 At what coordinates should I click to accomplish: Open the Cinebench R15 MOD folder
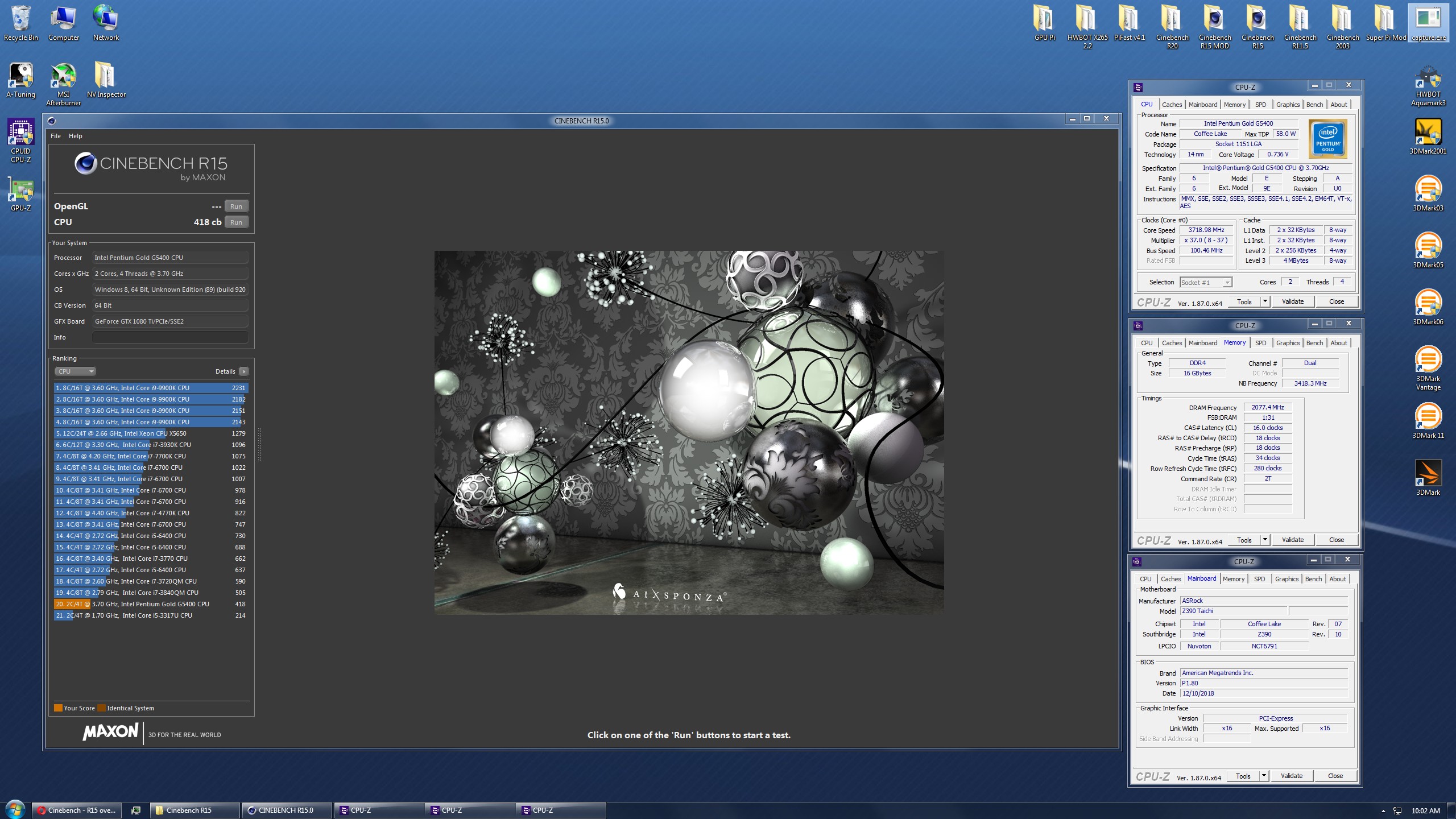1215,26
